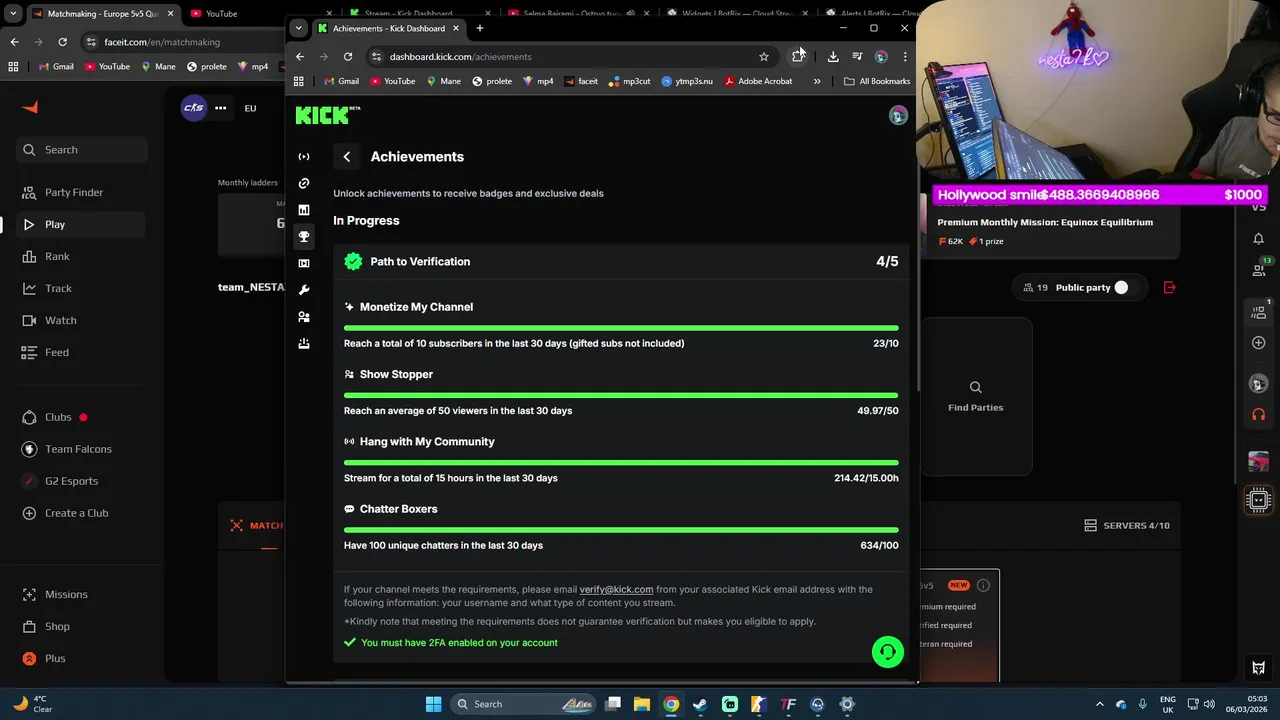
Task: Click the FACEIT logo in the background window
Action: (x=30, y=108)
